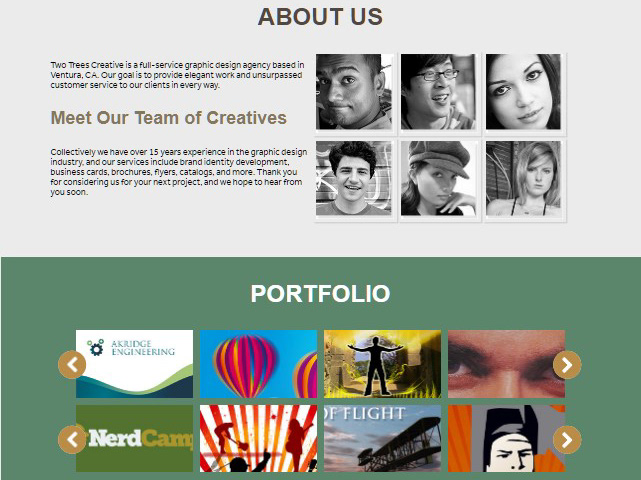Viewport: 641px width, 480px height.
Task: Open the red striped band silhouette artwork
Action: click(258, 438)
